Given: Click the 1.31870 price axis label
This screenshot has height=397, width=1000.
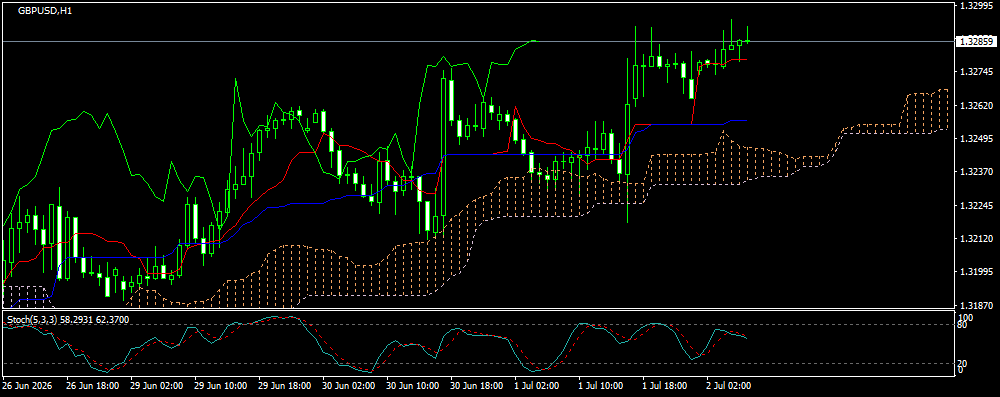Looking at the screenshot, I should click(x=976, y=305).
